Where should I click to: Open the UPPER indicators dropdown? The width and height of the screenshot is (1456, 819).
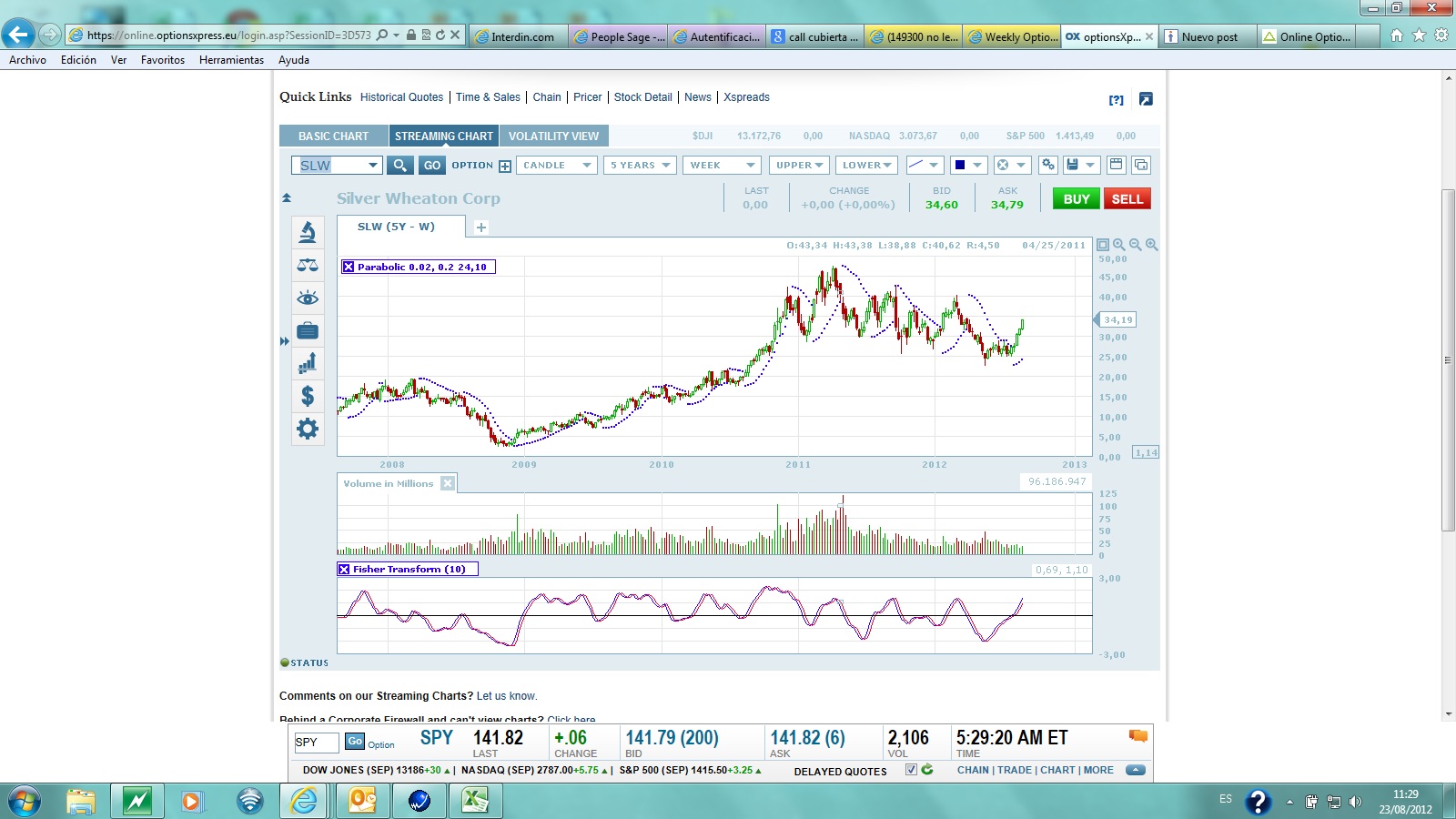pyautogui.click(x=799, y=165)
